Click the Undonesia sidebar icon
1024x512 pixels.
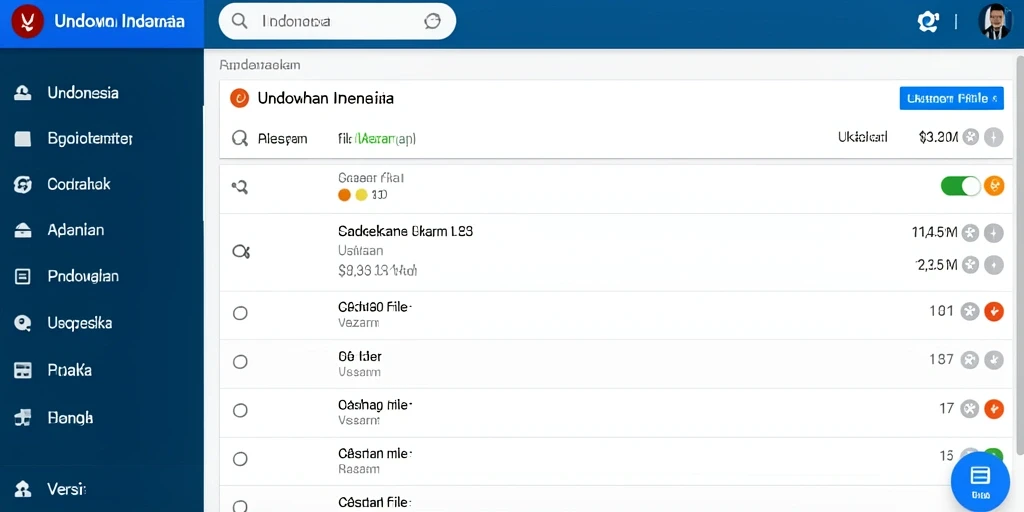pyautogui.click(x=23, y=93)
